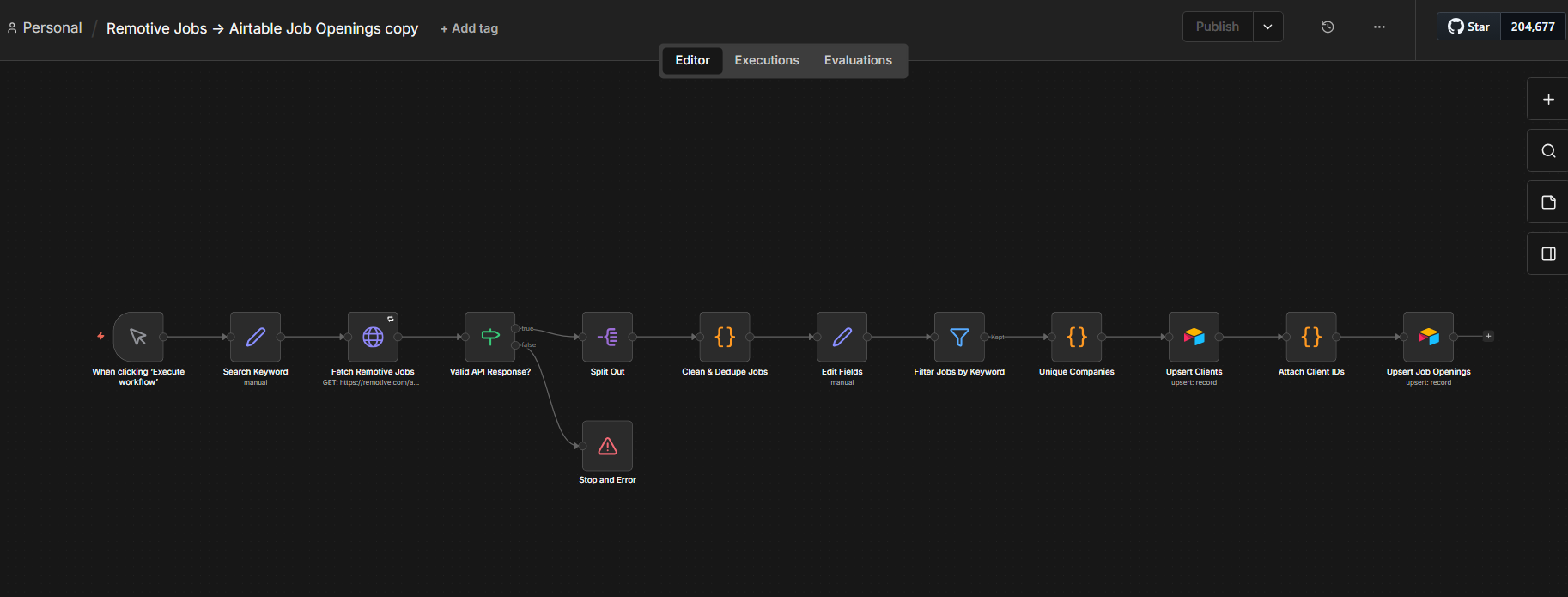The image size is (1568, 597).
Task: Click the Unique Companies label
Action: (1077, 372)
